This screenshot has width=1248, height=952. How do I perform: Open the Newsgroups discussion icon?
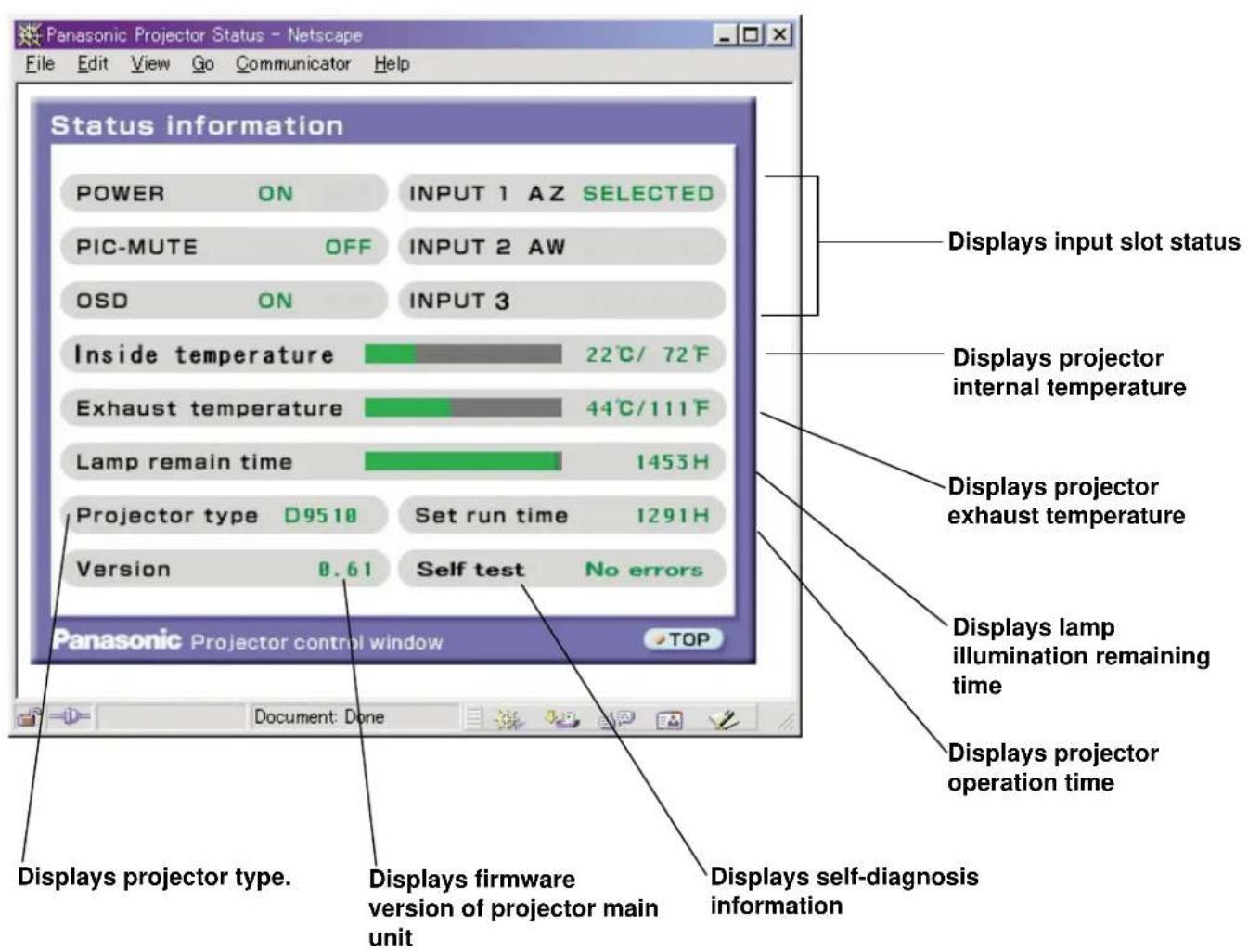click(616, 718)
